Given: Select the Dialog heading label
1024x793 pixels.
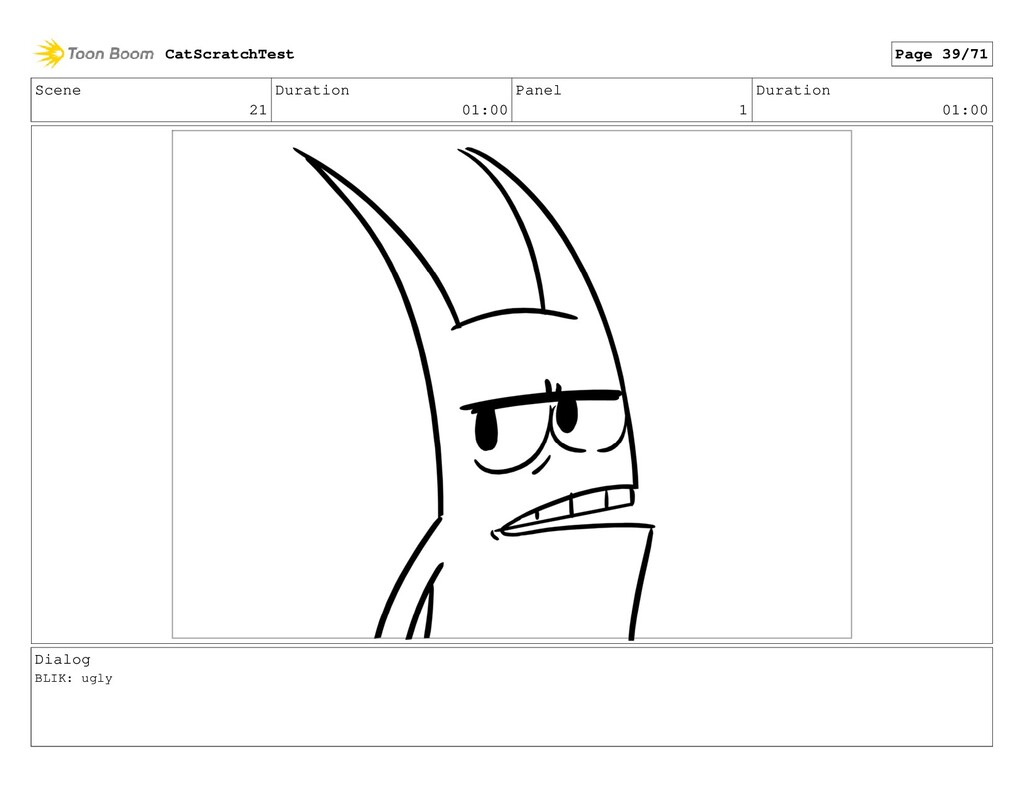Looking at the screenshot, I should pos(63,660).
